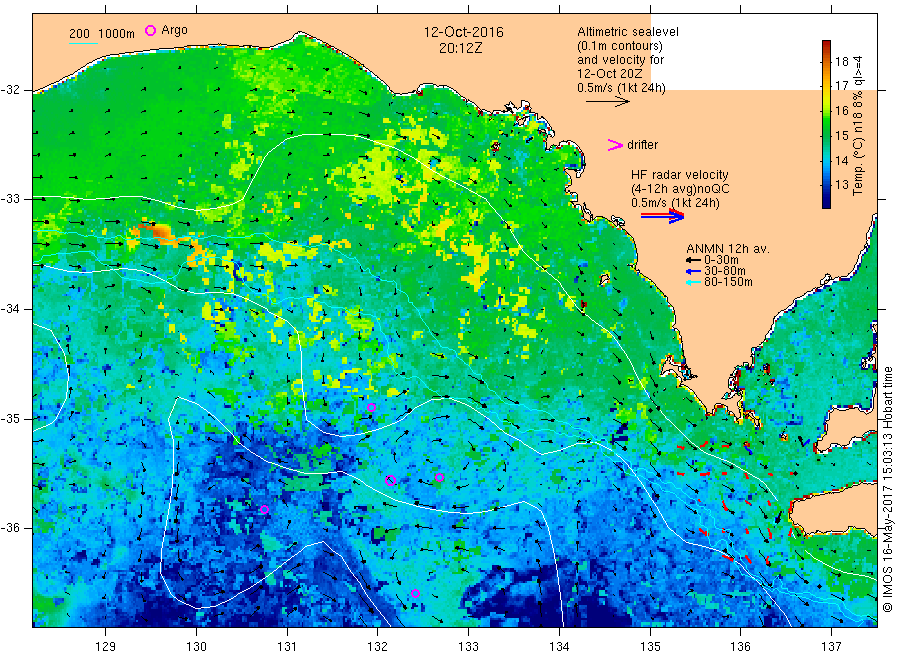This screenshot has width=900, height=660.
Task: Select Argo float marker near 132.4°E, 36.6°S
Action: tap(416, 593)
